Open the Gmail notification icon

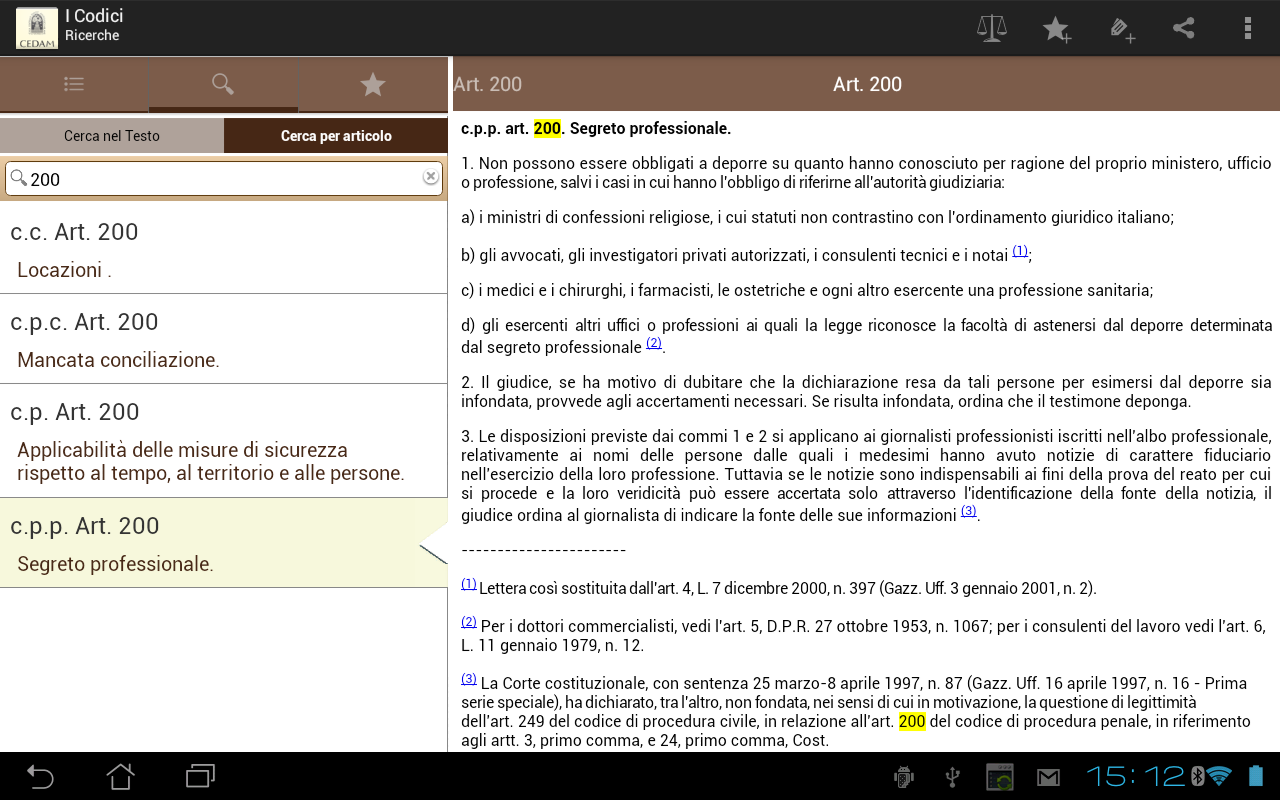(1048, 777)
